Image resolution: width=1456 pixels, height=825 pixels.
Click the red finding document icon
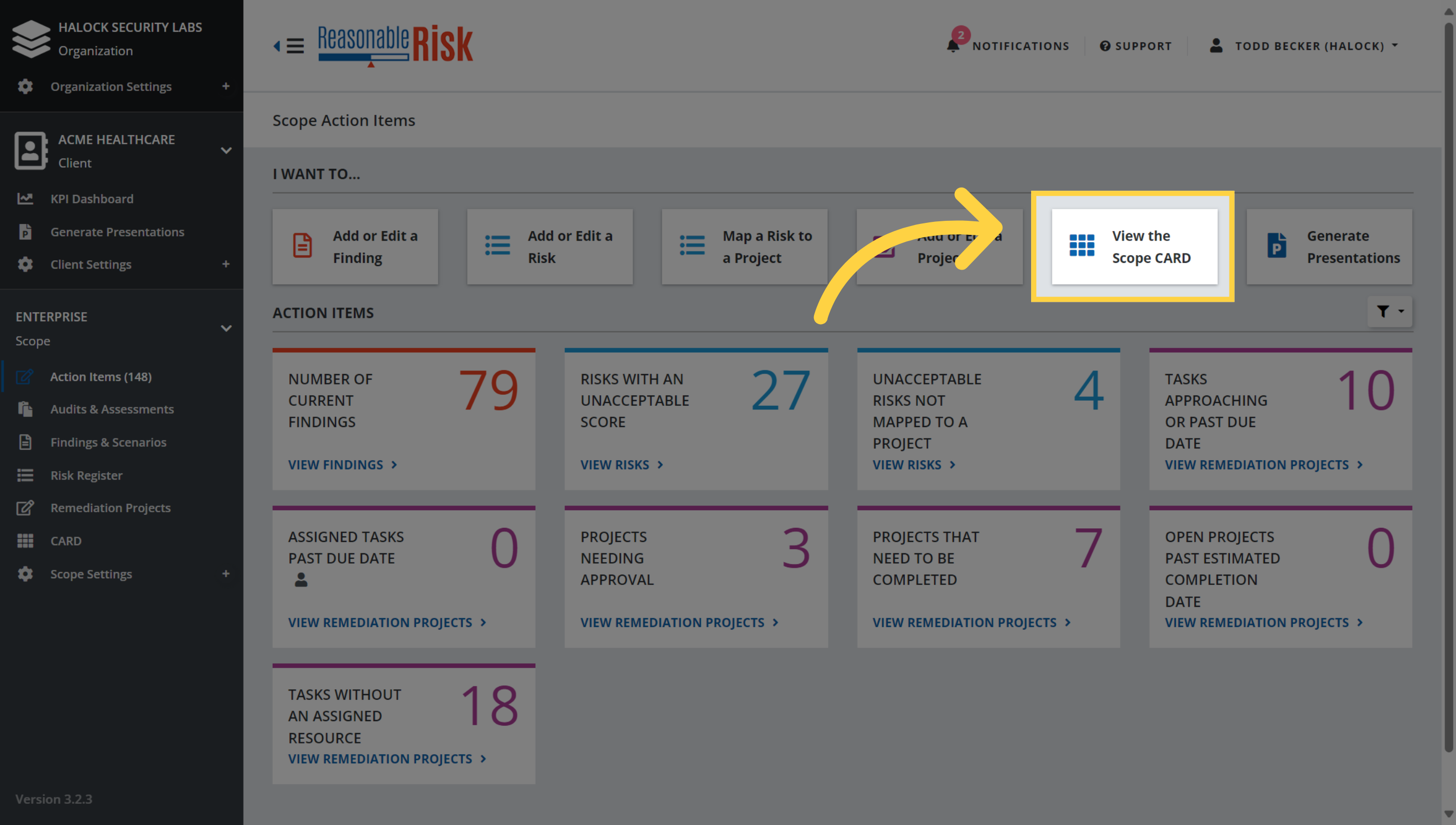click(302, 246)
